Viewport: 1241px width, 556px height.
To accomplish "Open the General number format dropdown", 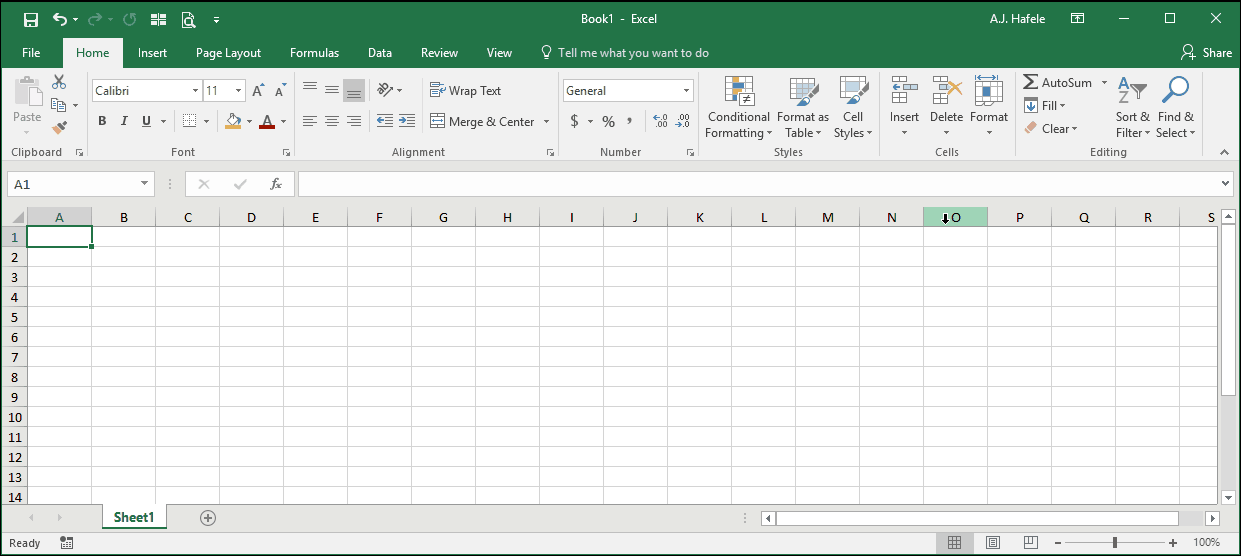I will [x=687, y=91].
